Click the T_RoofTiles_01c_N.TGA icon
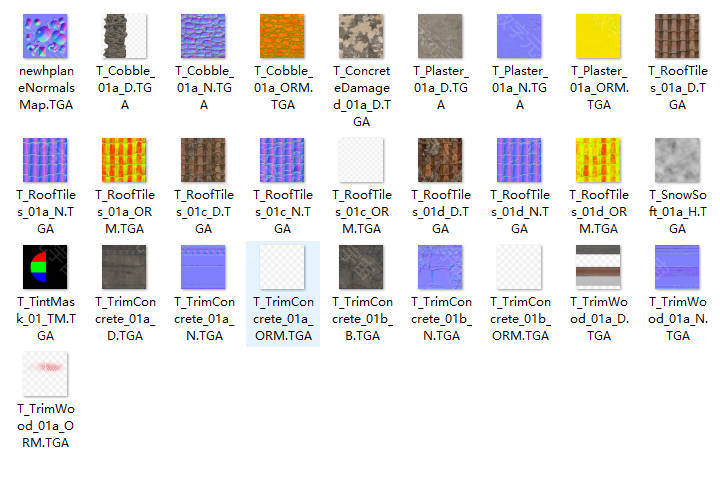This screenshot has height=504, width=720. 282,160
